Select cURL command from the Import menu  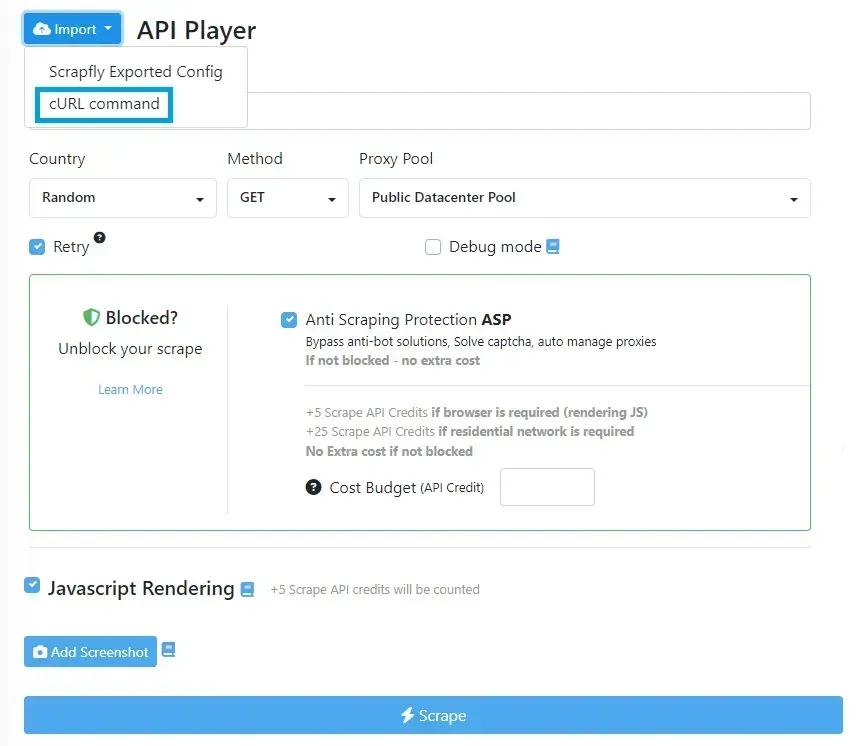tap(103, 105)
